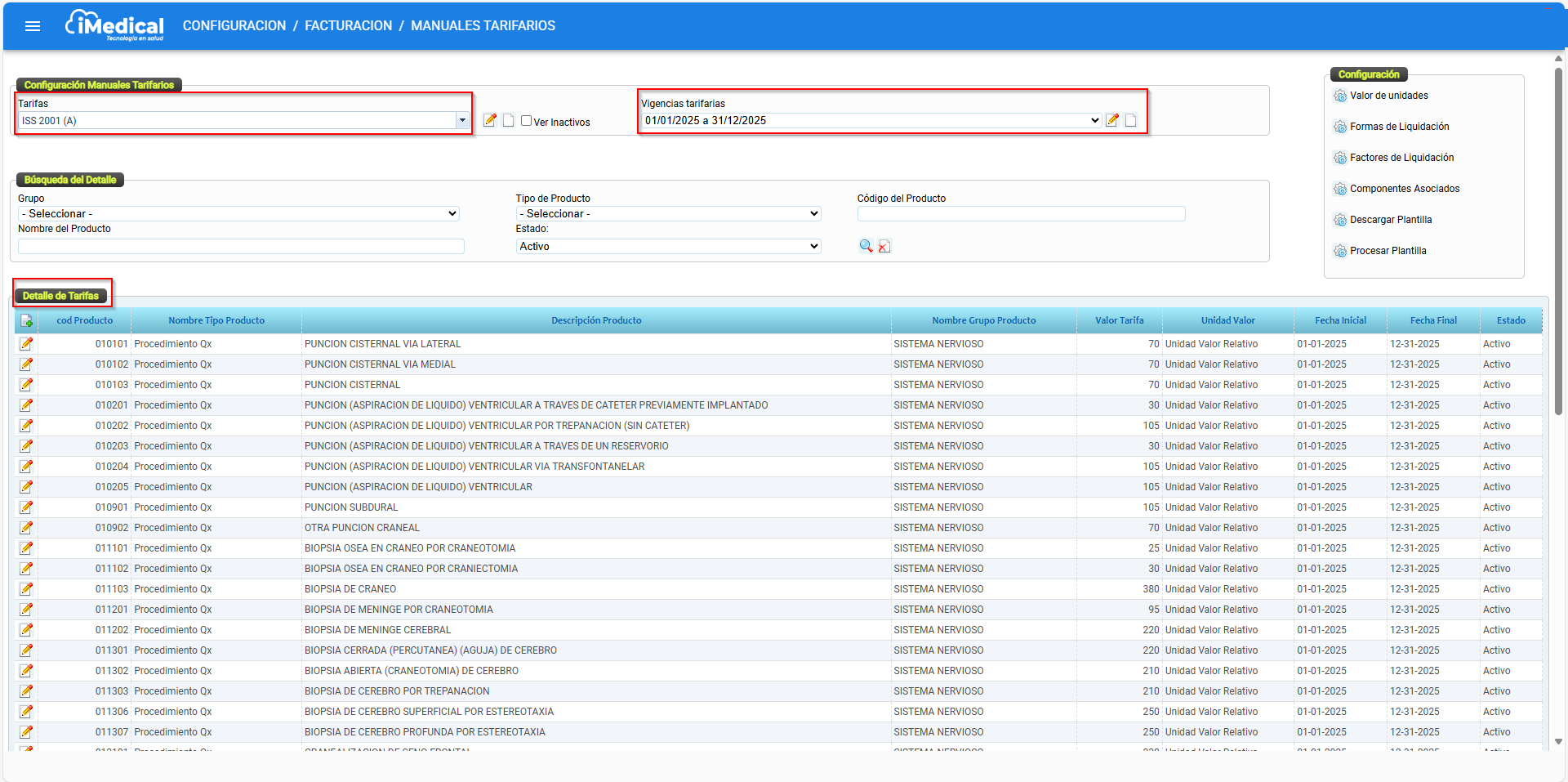Open the hamburger navigation menu

click(x=33, y=26)
